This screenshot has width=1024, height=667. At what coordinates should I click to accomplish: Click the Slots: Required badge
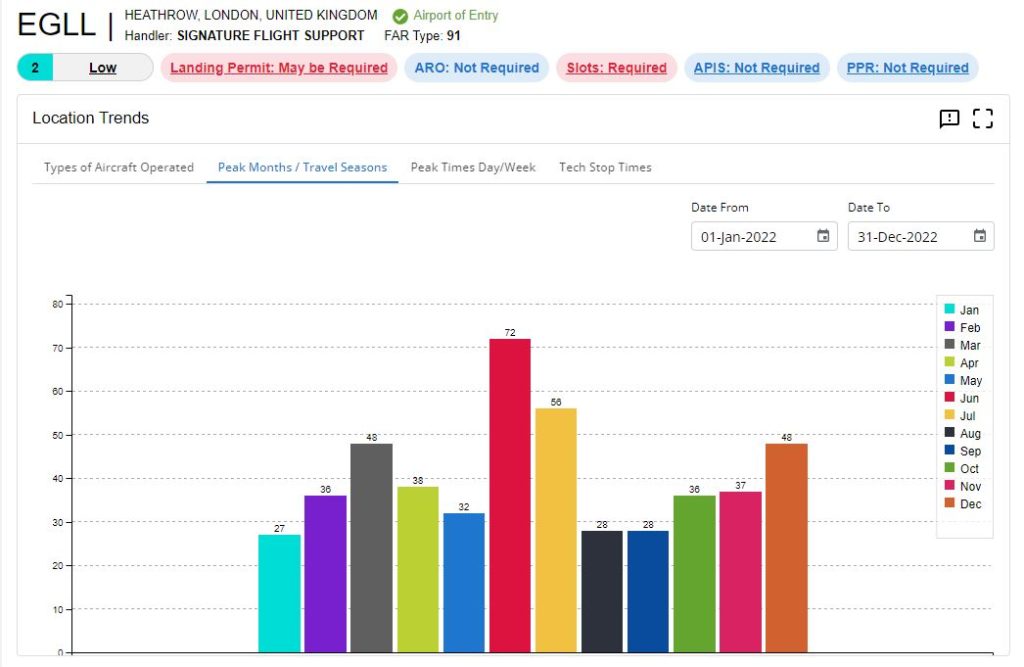point(616,68)
